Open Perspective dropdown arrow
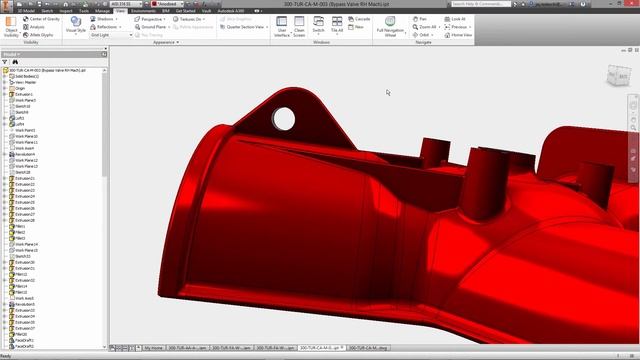 pos(164,19)
